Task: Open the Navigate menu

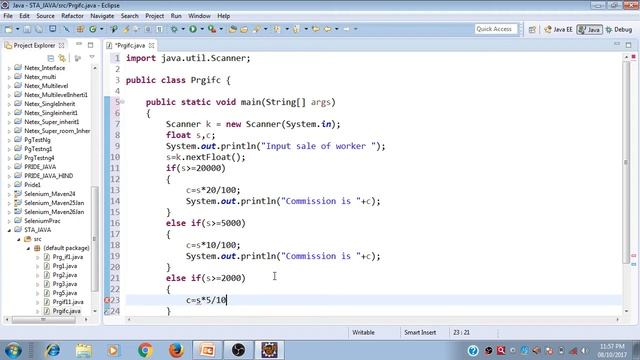Action: click(x=102, y=16)
